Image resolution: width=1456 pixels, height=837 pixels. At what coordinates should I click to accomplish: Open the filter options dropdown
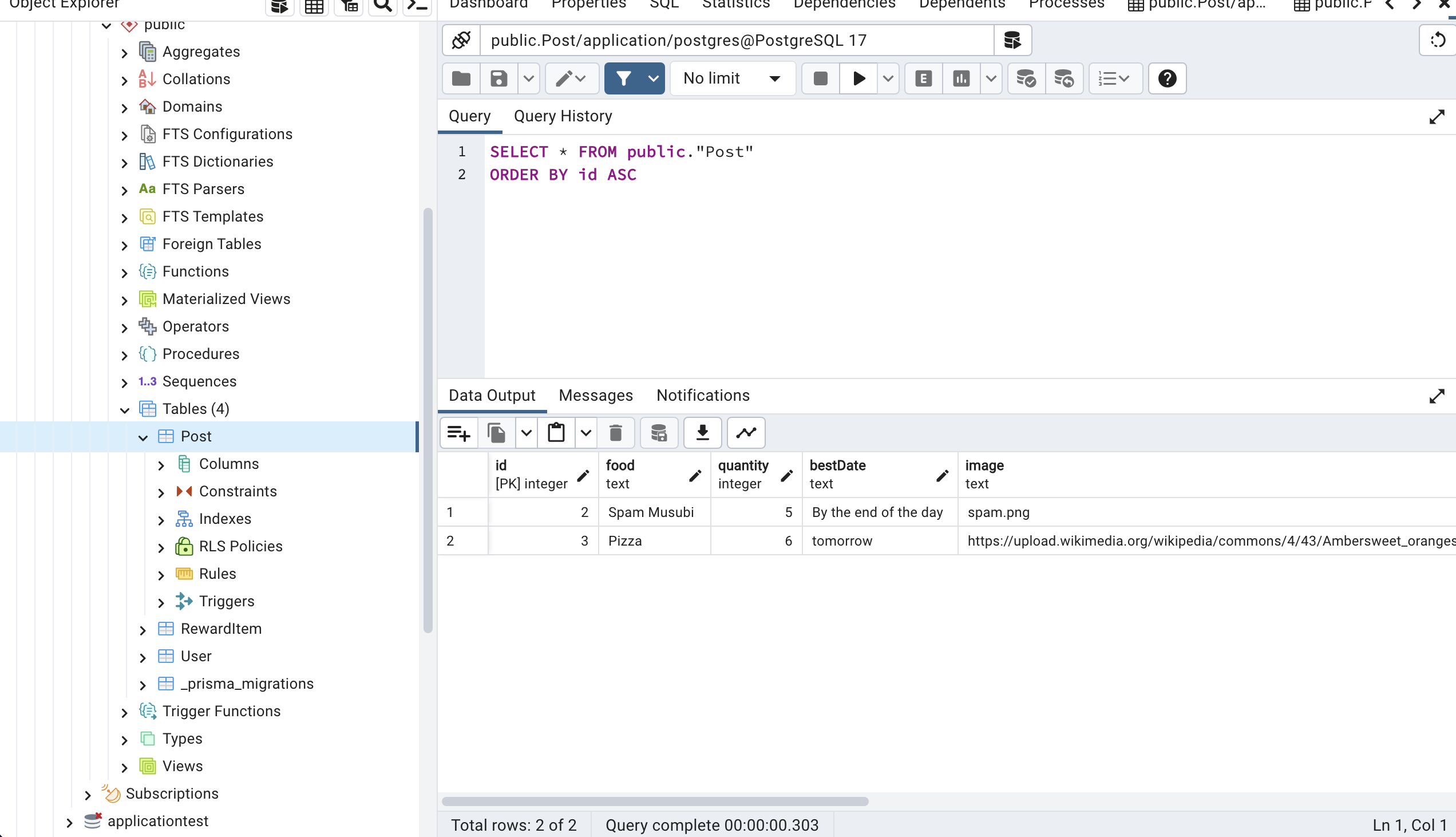(653, 78)
